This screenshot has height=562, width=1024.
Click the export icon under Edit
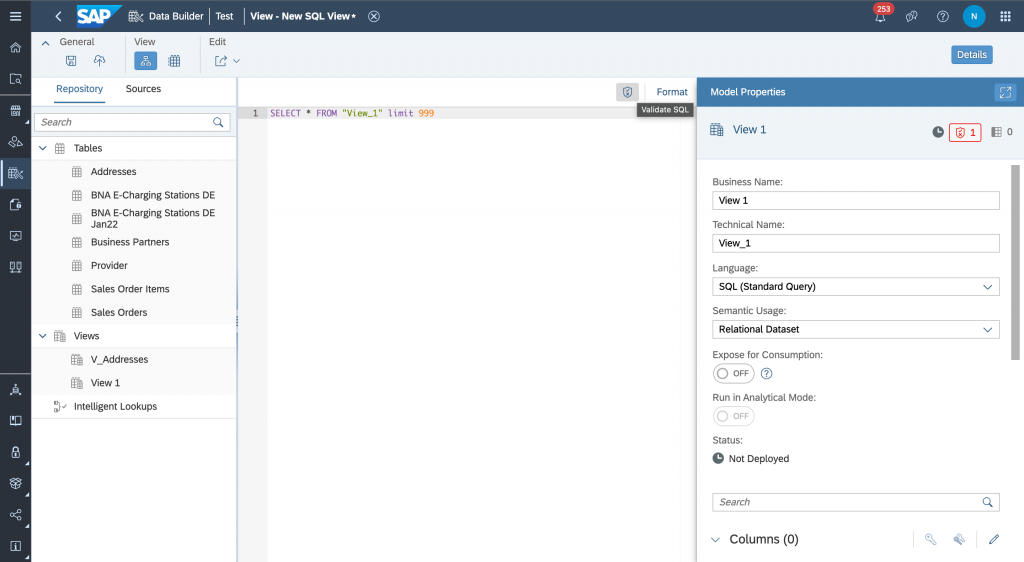point(221,61)
